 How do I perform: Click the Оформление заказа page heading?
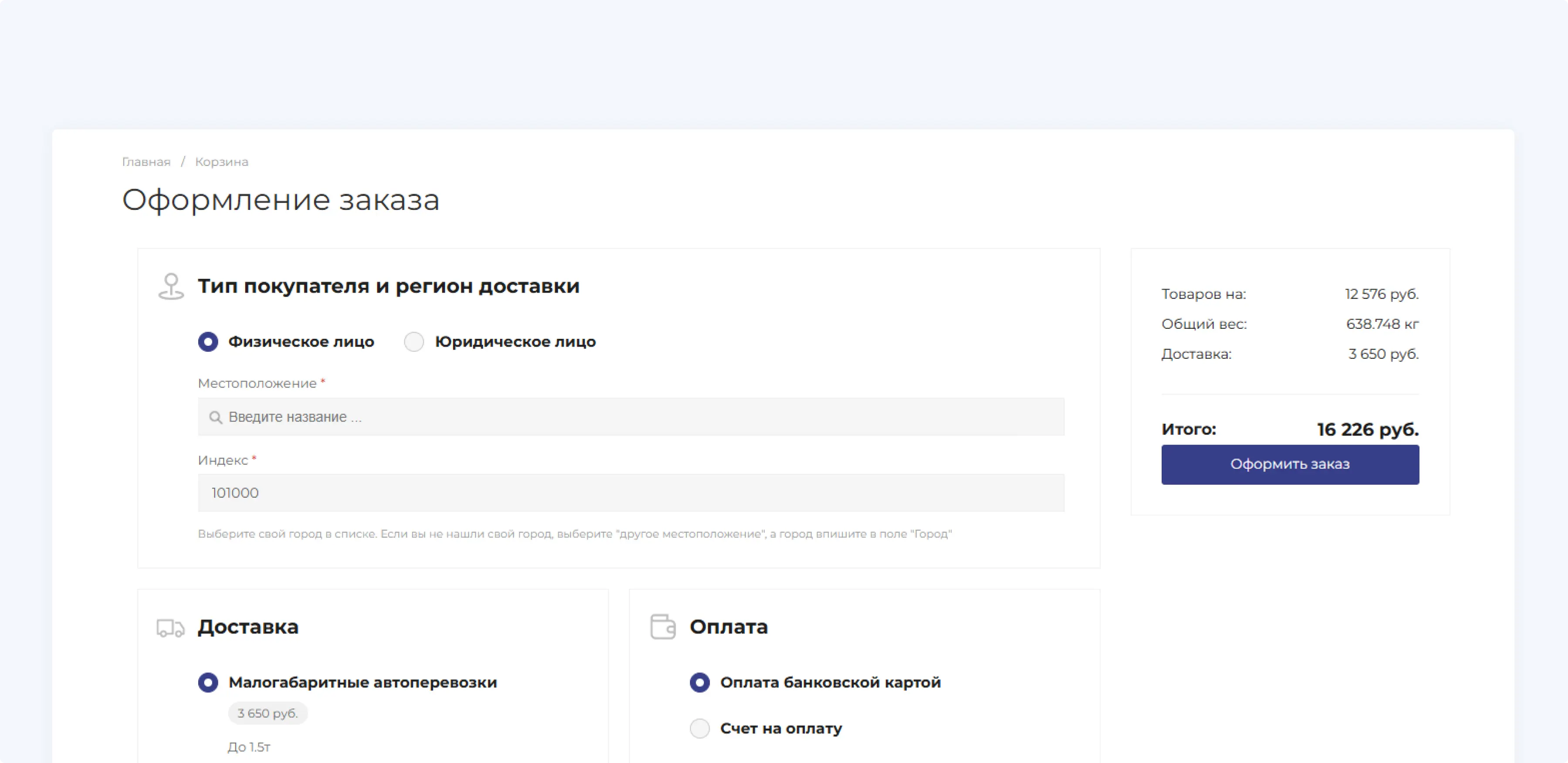pyautogui.click(x=280, y=200)
